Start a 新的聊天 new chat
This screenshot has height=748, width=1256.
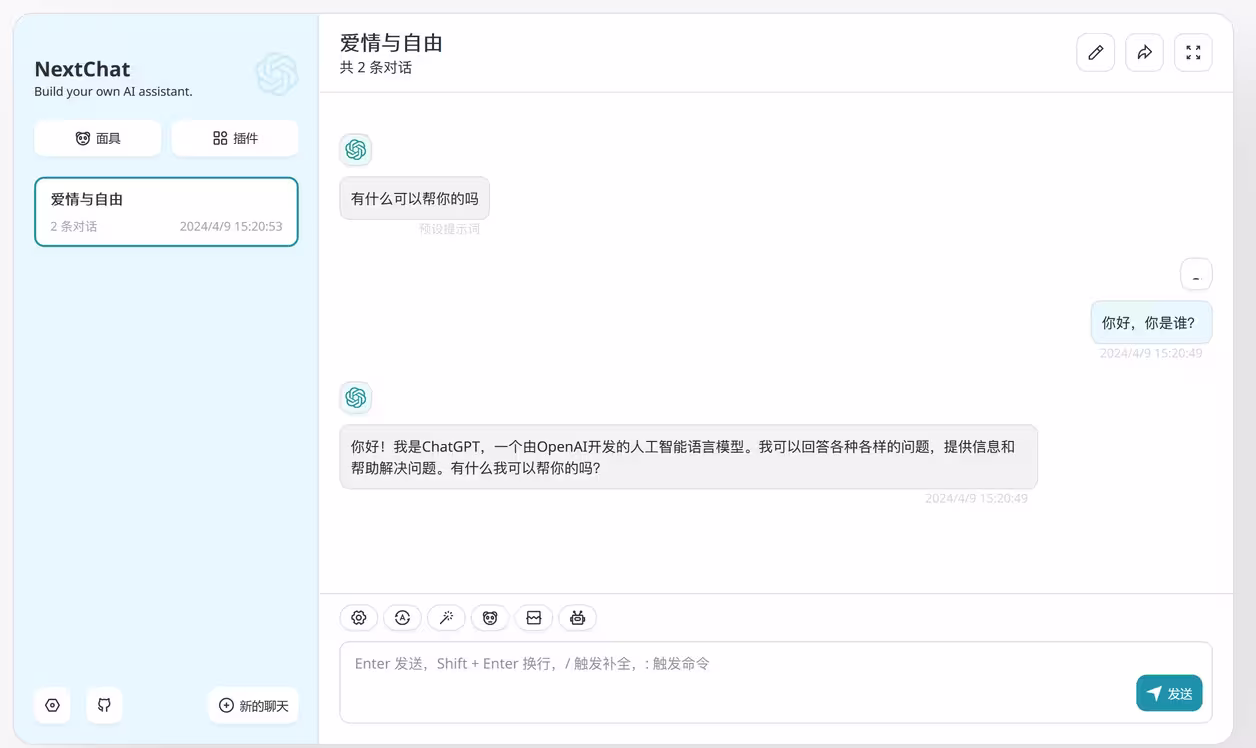(253, 705)
